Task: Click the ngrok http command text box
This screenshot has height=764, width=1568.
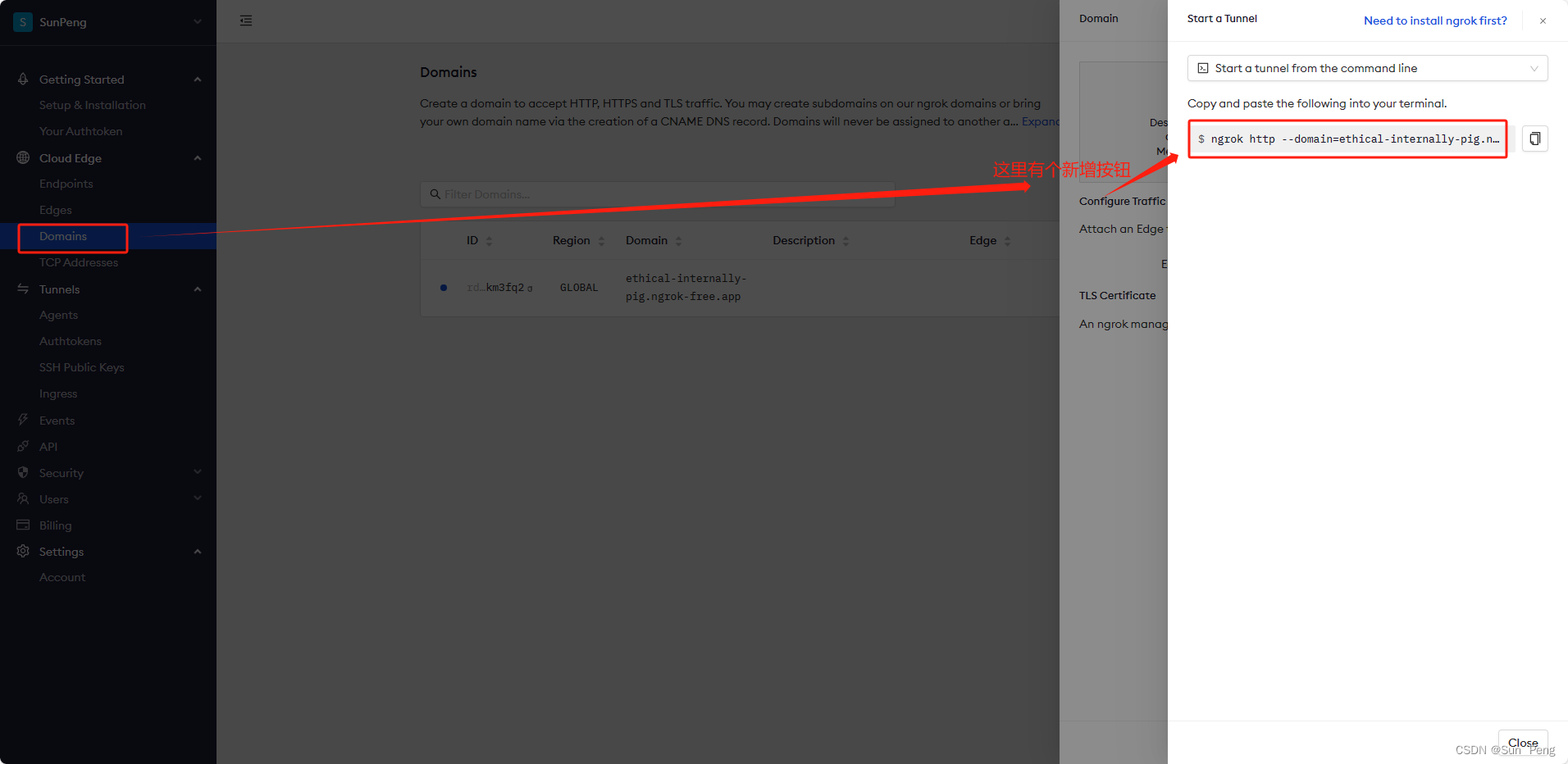Action: [1347, 139]
